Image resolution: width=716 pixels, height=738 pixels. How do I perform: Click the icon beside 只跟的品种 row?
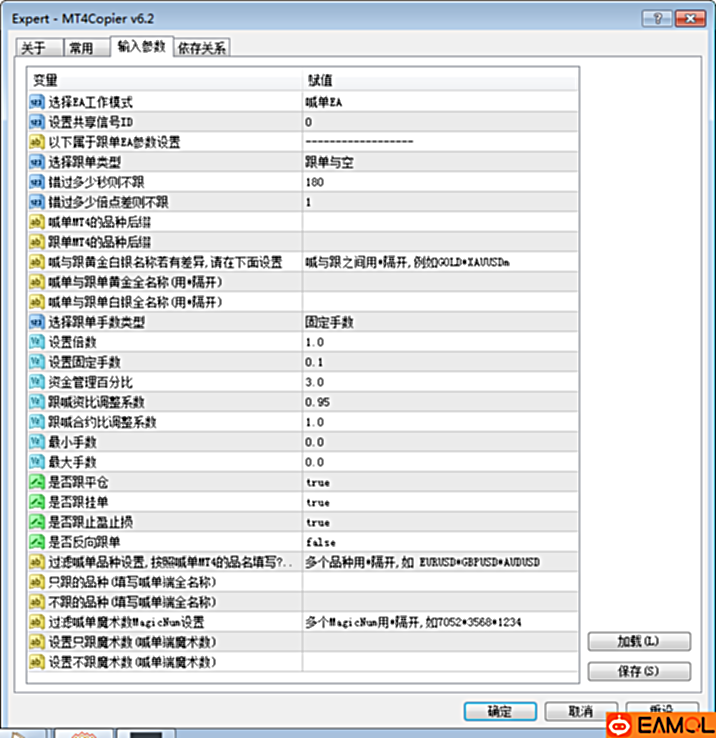coord(37,582)
